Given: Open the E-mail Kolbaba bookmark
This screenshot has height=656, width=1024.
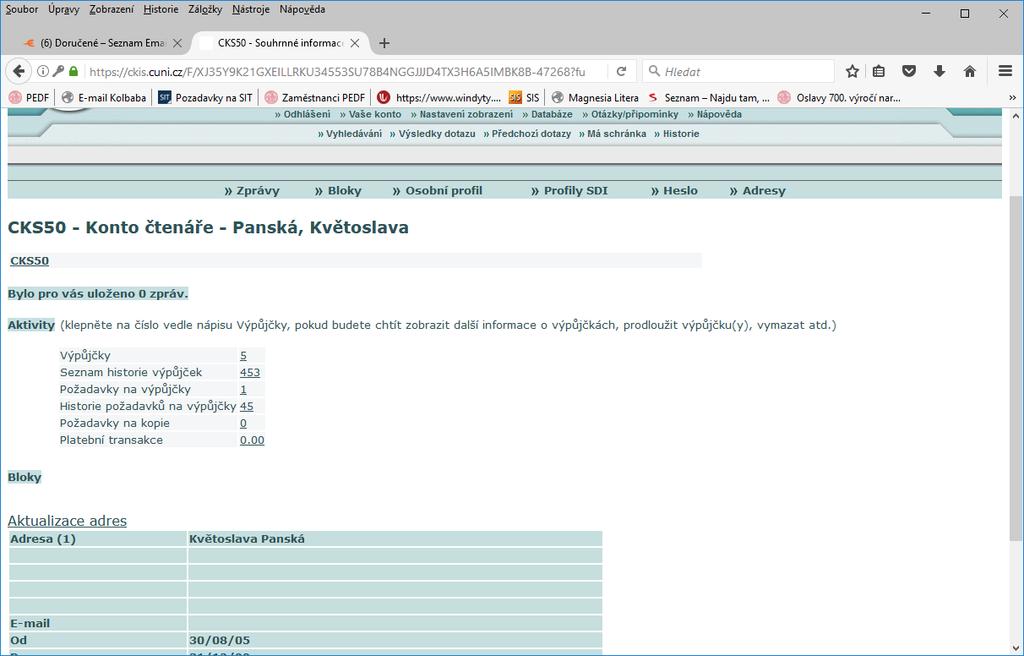Looking at the screenshot, I should (x=103, y=97).
